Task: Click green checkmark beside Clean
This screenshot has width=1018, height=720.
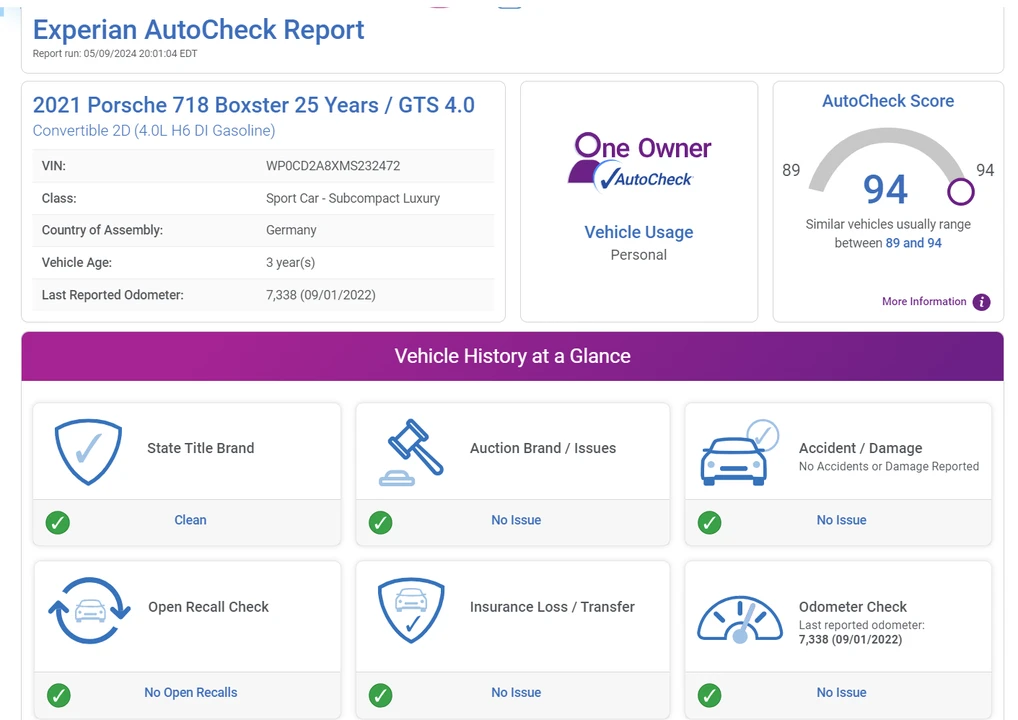Action: [58, 523]
